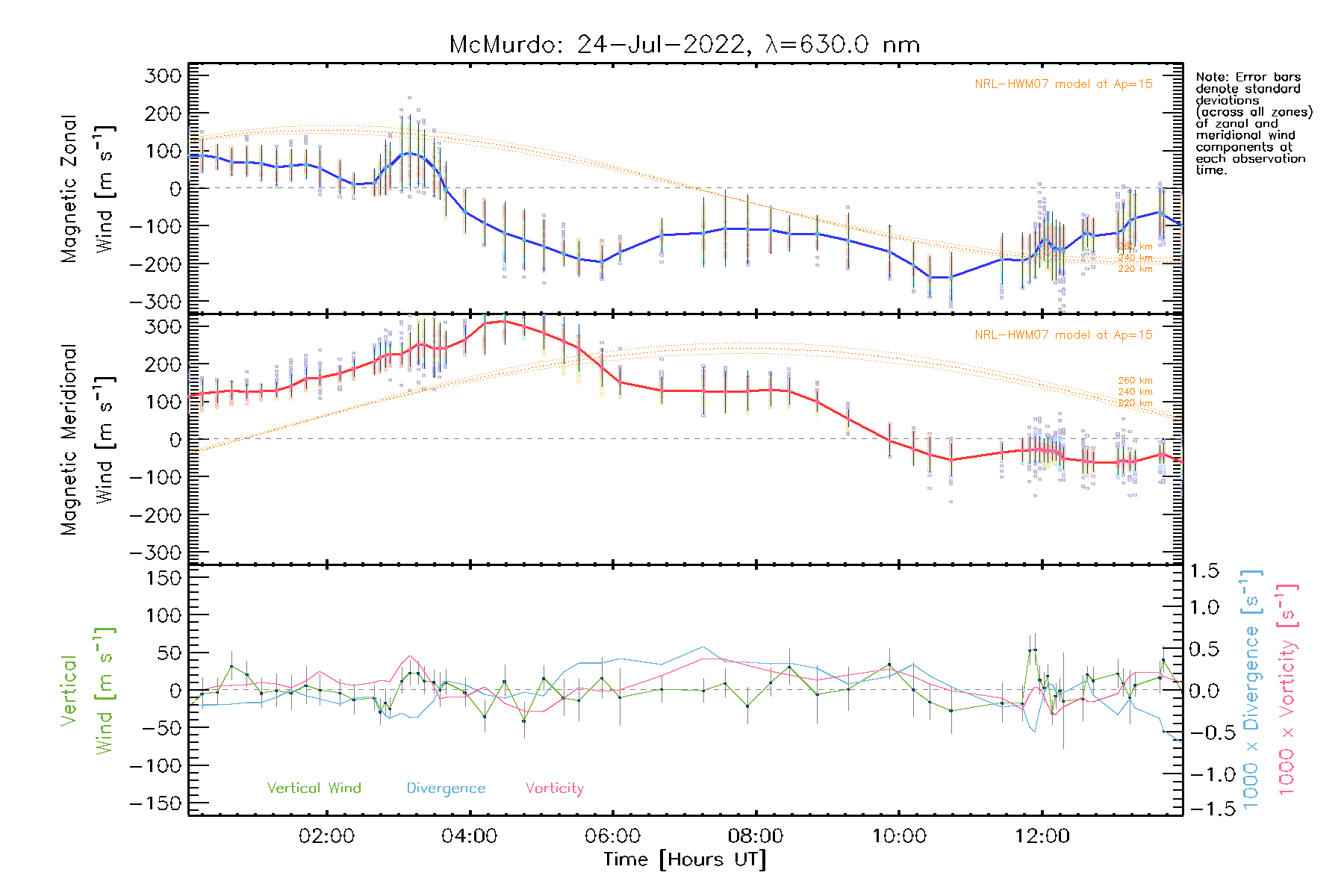Click the McMurdo 24-Jul-2022 plot title
This screenshot has width=1344, height=896.
[x=684, y=45]
